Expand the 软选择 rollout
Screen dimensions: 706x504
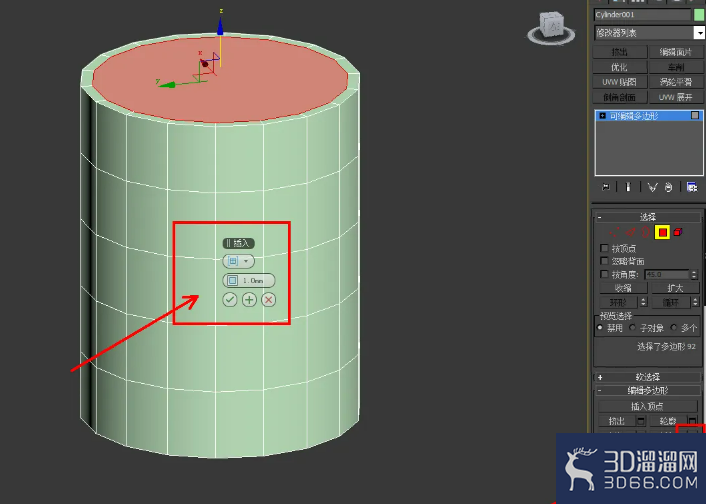tap(647, 377)
